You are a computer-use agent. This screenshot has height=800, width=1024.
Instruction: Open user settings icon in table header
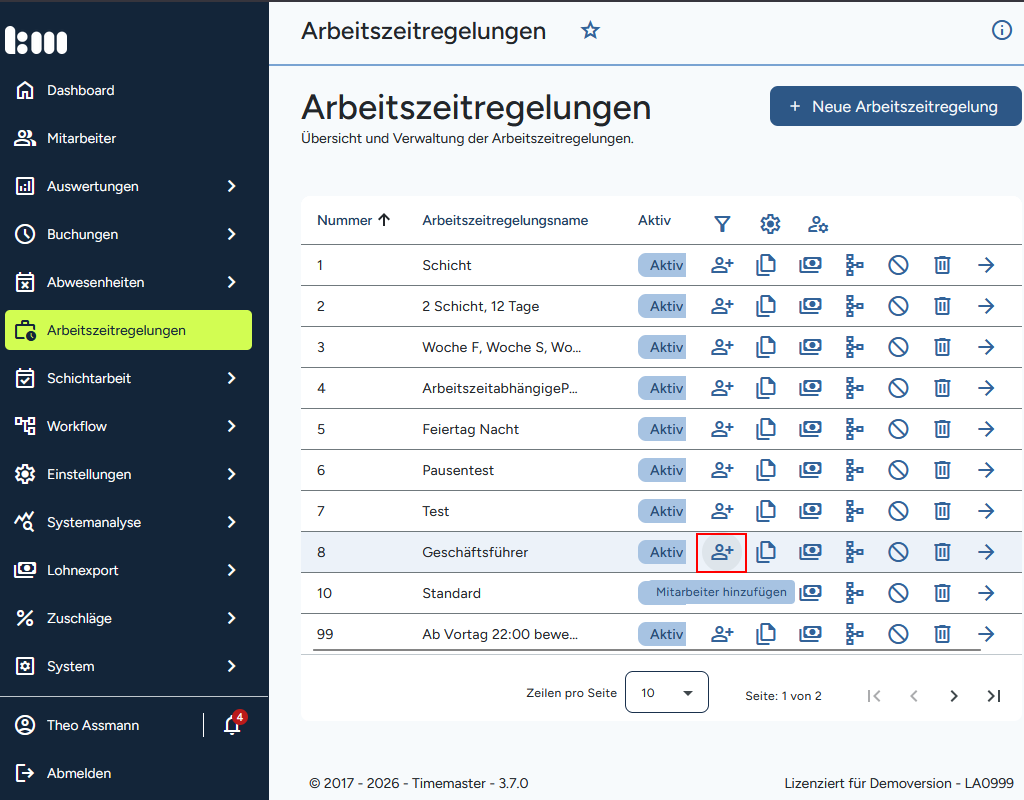pyautogui.click(x=818, y=225)
